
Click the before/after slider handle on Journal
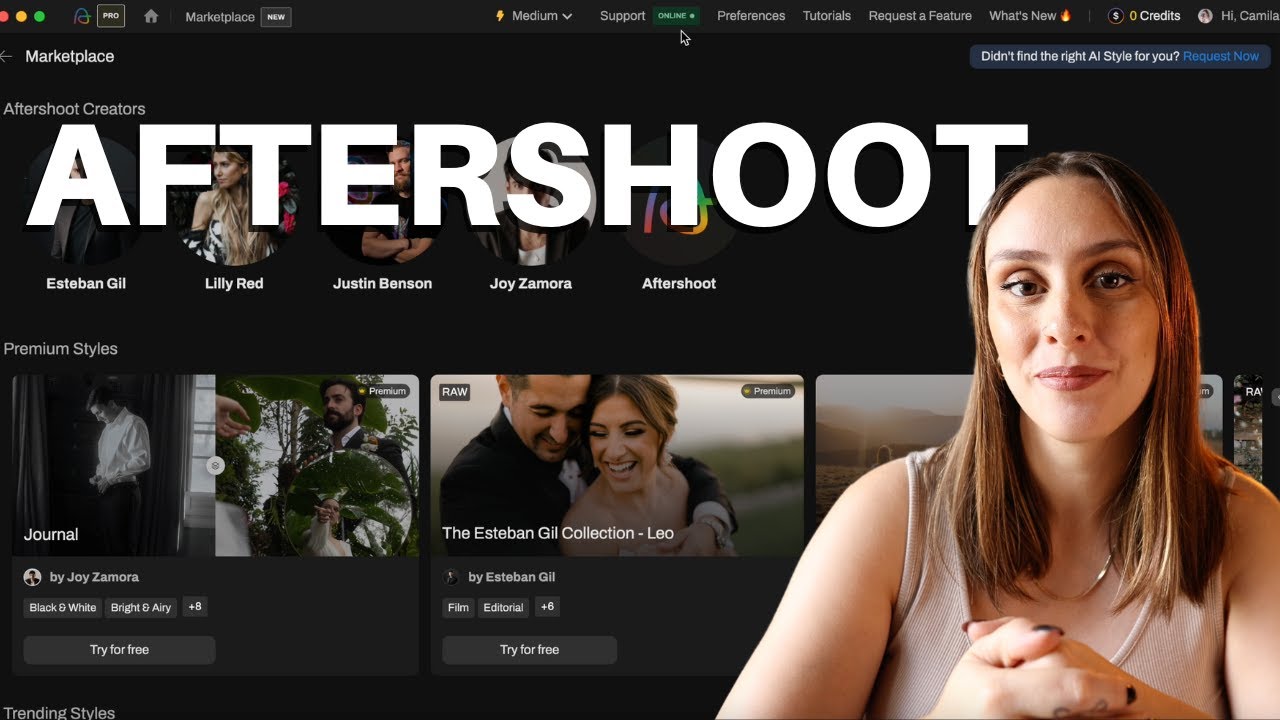[215, 465]
